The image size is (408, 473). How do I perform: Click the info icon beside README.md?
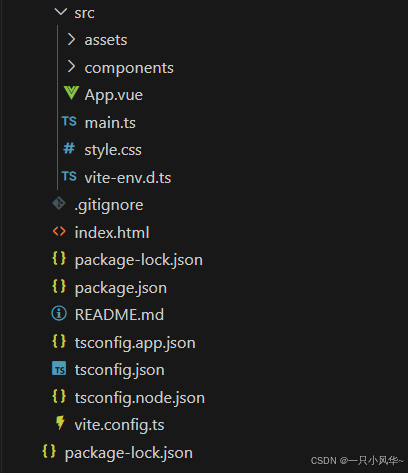59,313
